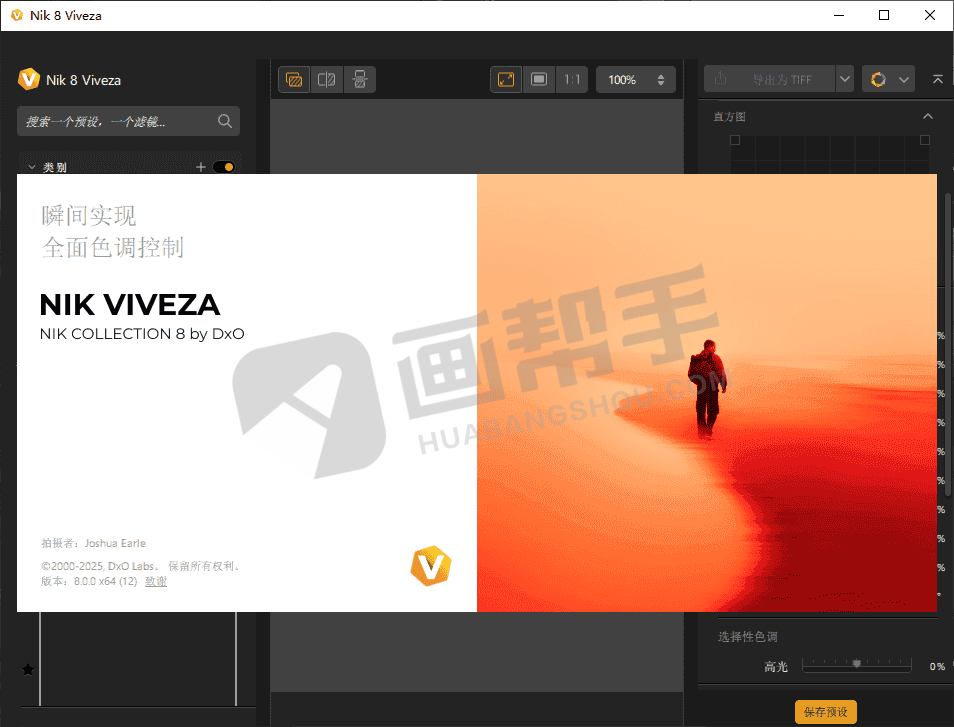This screenshot has width=954, height=727.
Task: Click the magnifier search icon
Action: coord(225,121)
